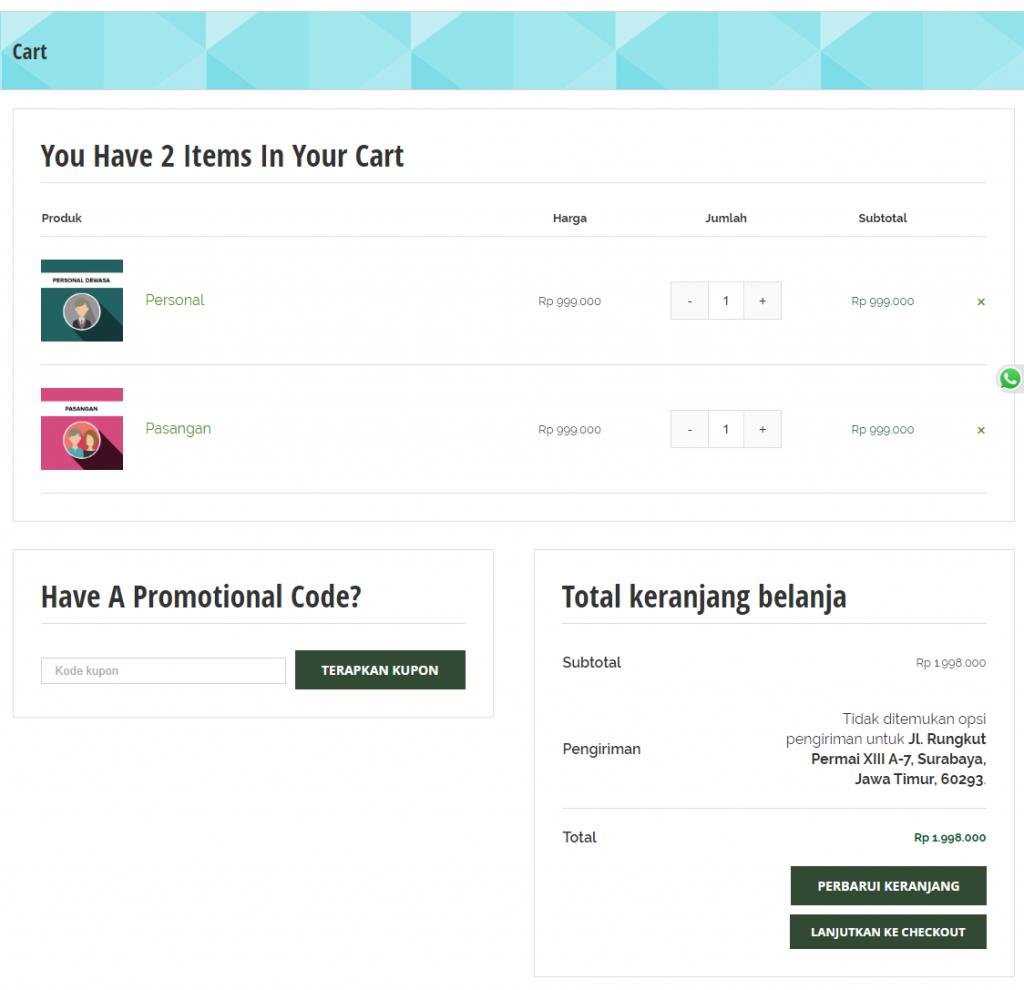This screenshot has width=1024, height=990.
Task: Click the Pasangan product thumbnail
Action: coord(82,429)
